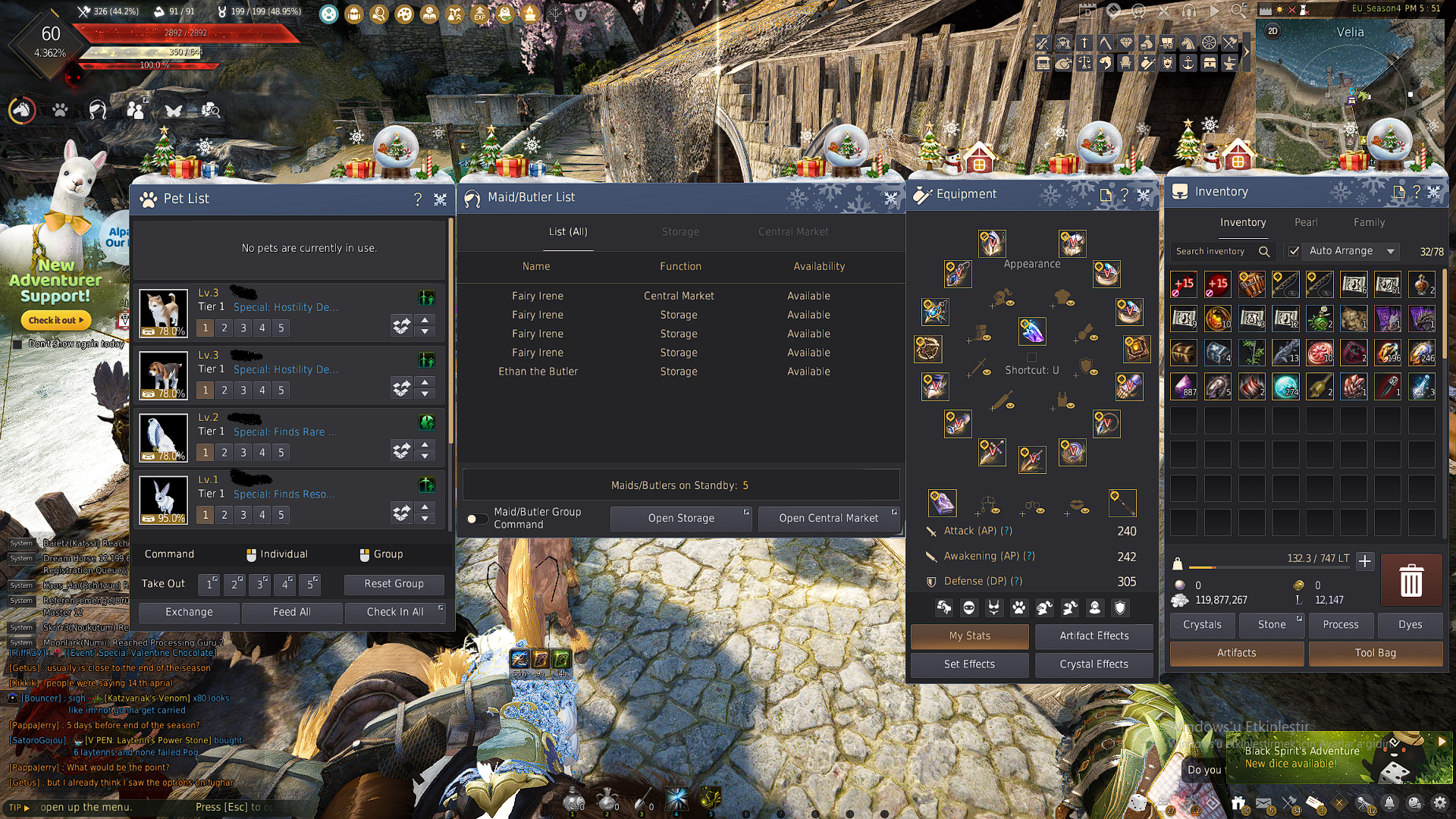This screenshot has width=1456, height=819.
Task: Select the Lv.1 rabbit pet thumbnail
Action: (164, 500)
